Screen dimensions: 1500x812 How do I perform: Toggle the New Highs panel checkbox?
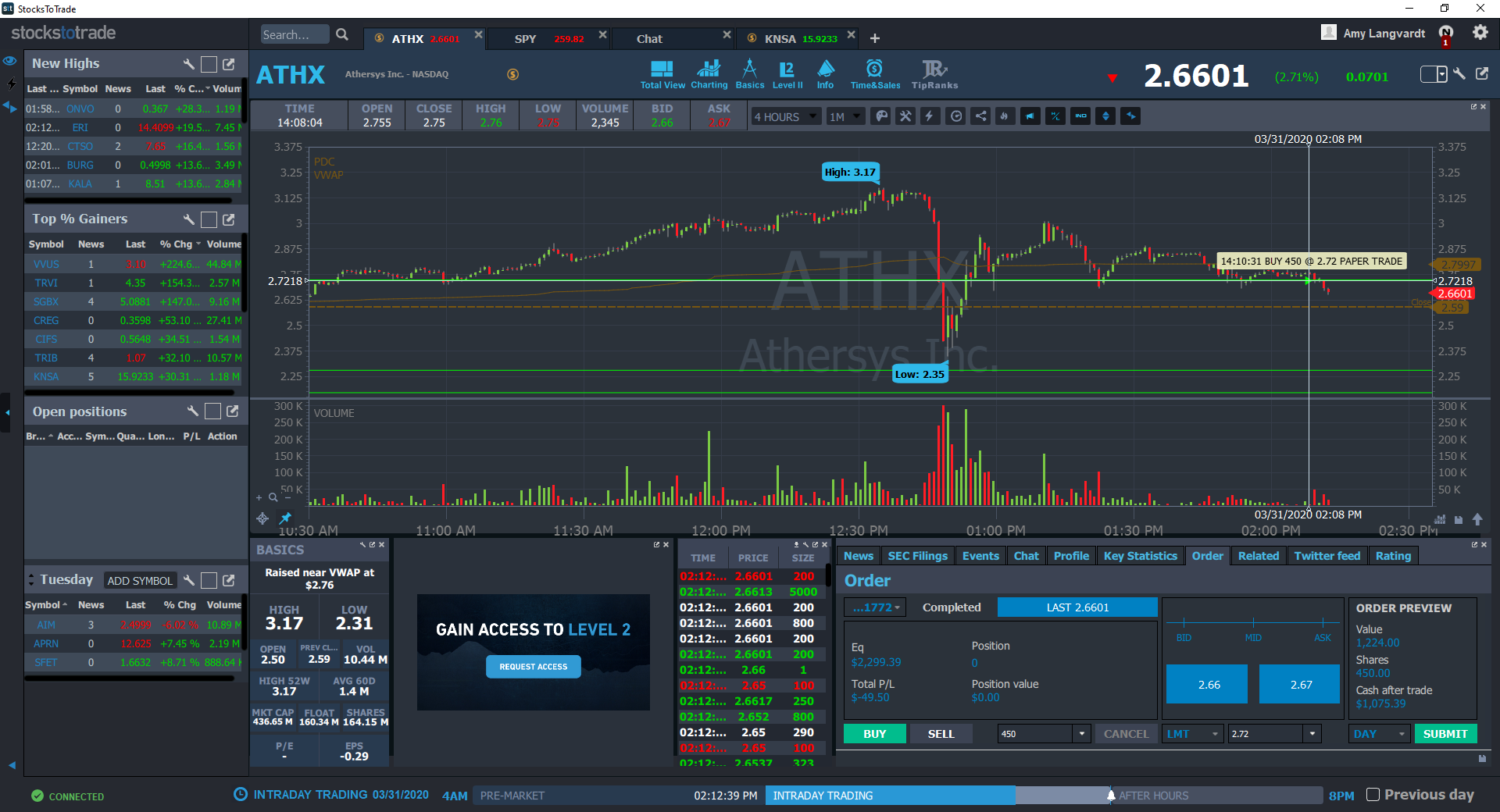tap(209, 64)
